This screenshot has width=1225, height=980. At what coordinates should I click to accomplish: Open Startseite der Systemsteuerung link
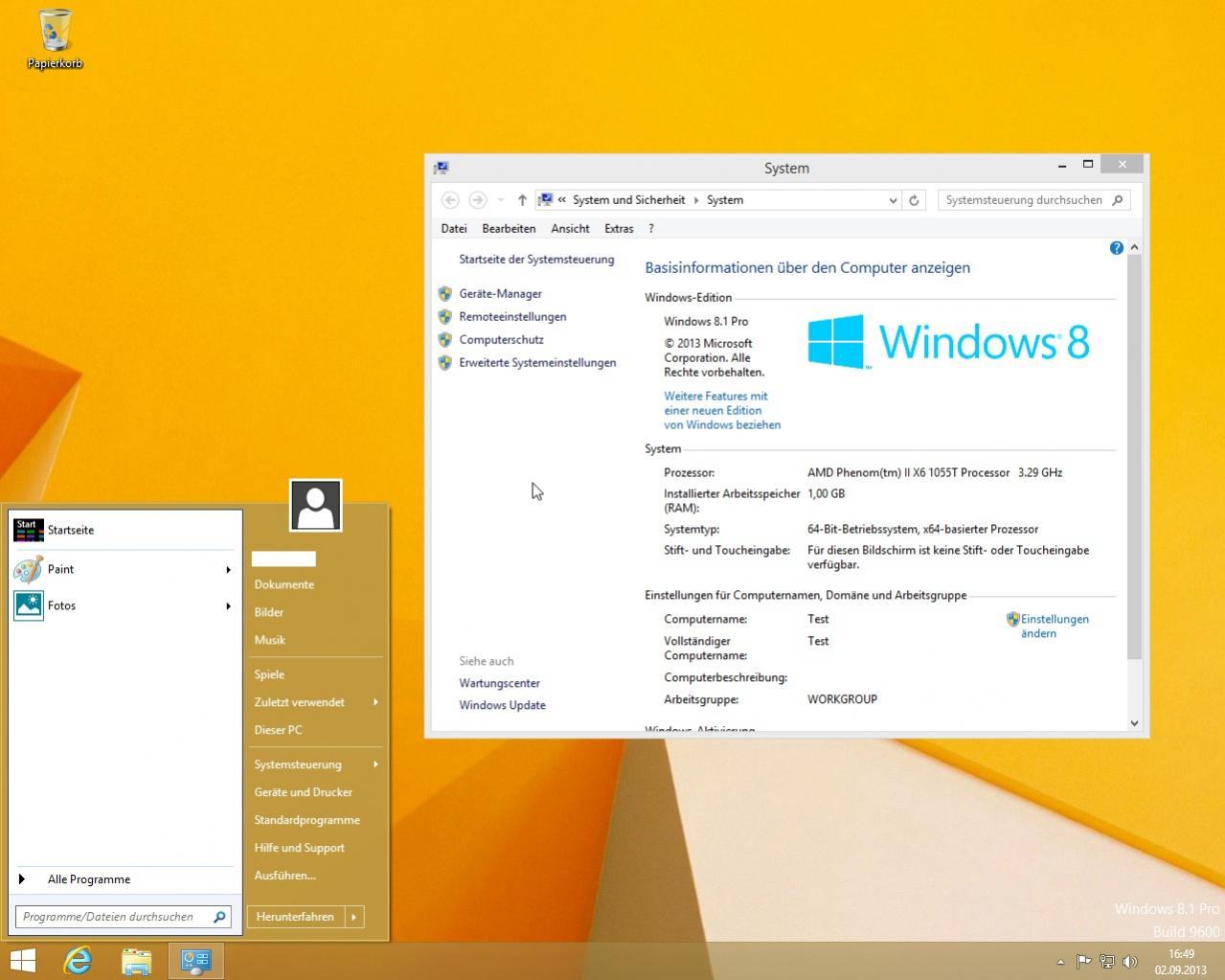pyautogui.click(x=536, y=260)
